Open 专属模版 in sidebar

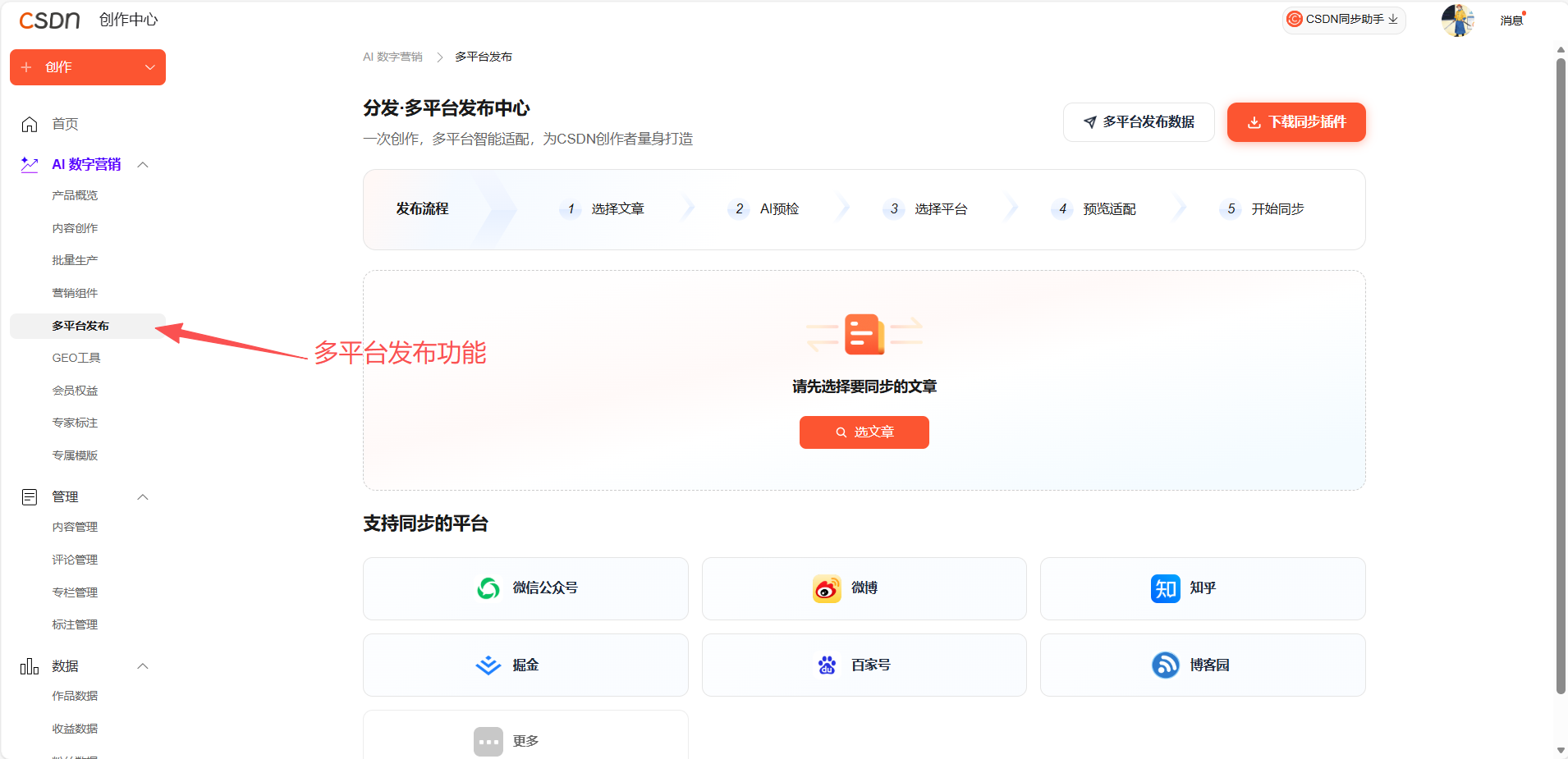[x=75, y=455]
